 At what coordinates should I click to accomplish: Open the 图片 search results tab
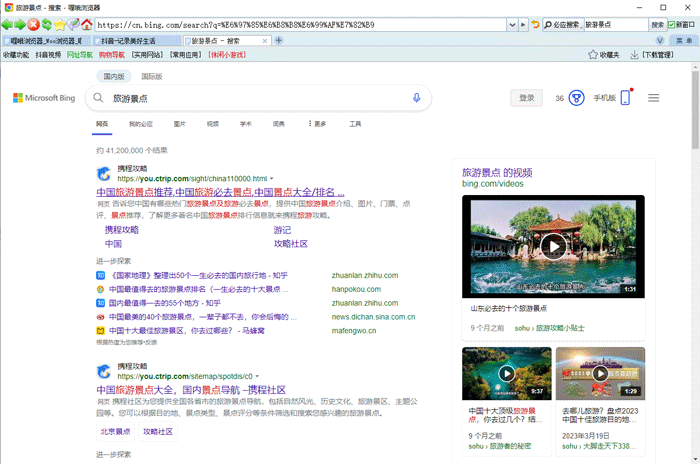pyautogui.click(x=180, y=124)
